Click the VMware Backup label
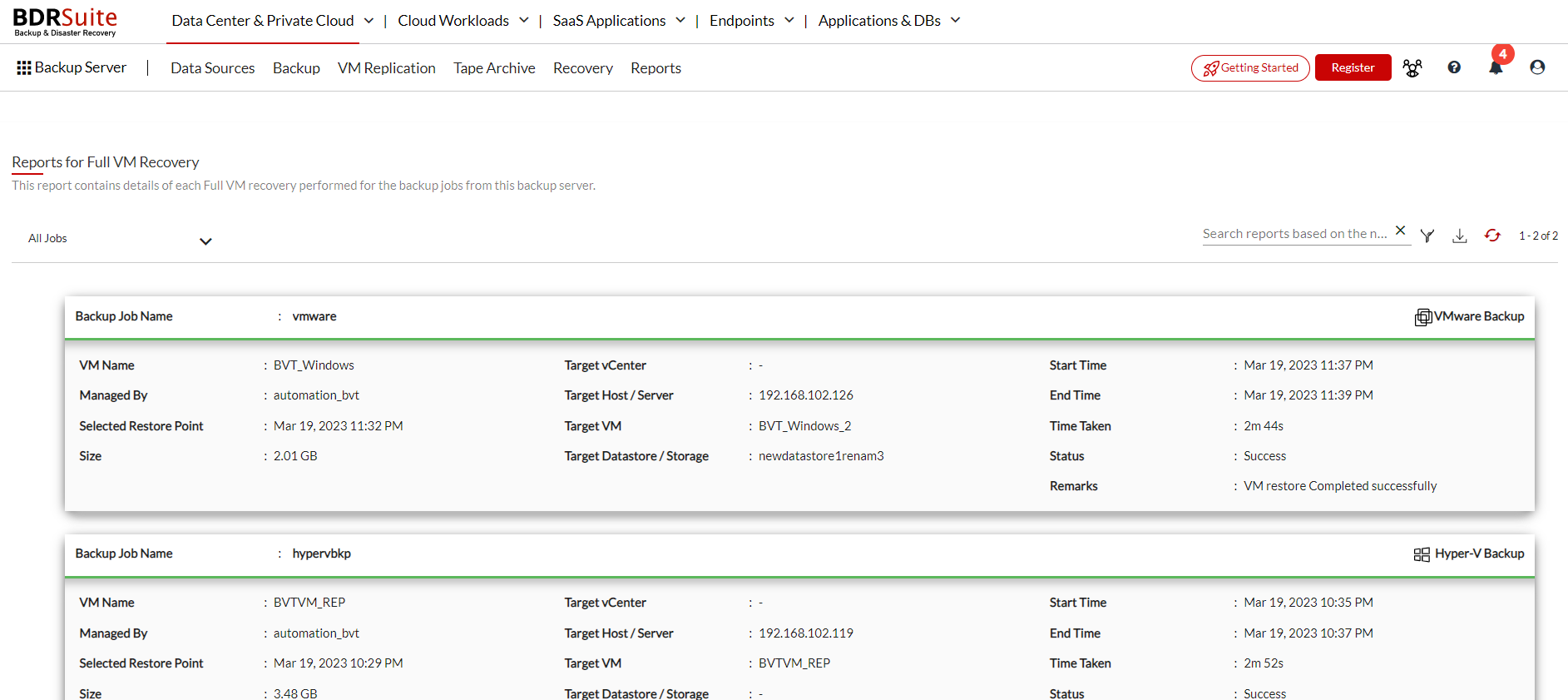Viewport: 1568px width, 700px height. coord(1479,316)
